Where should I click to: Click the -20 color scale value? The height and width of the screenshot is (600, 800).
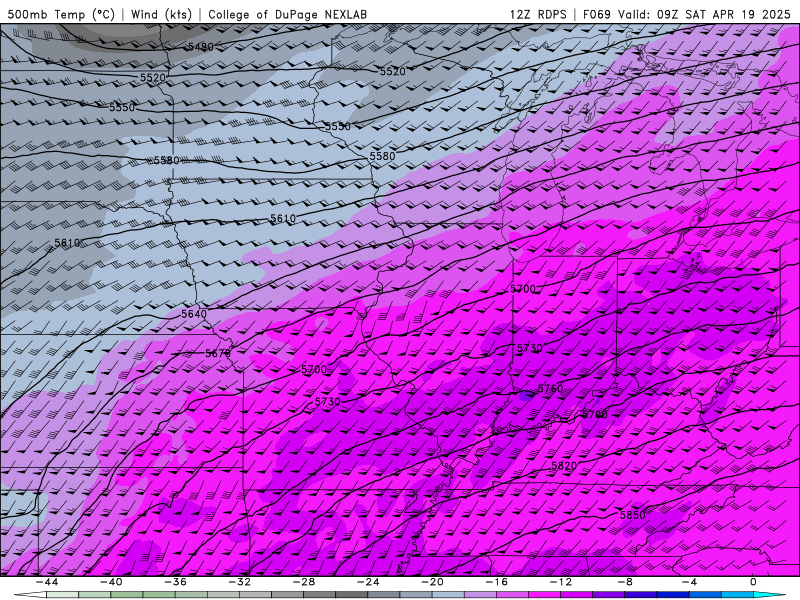pyautogui.click(x=433, y=582)
